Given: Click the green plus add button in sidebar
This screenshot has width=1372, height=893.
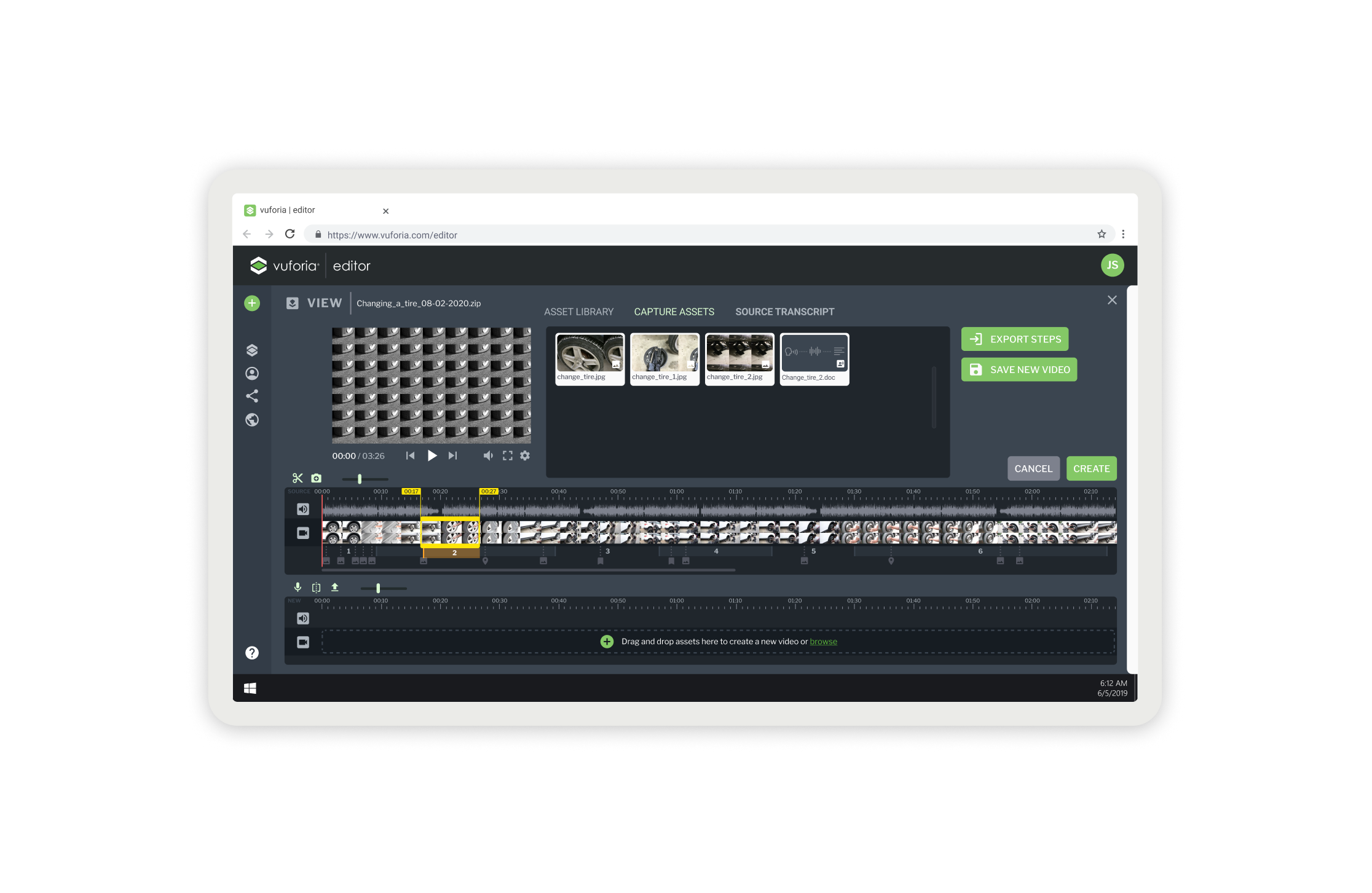Looking at the screenshot, I should coord(252,303).
